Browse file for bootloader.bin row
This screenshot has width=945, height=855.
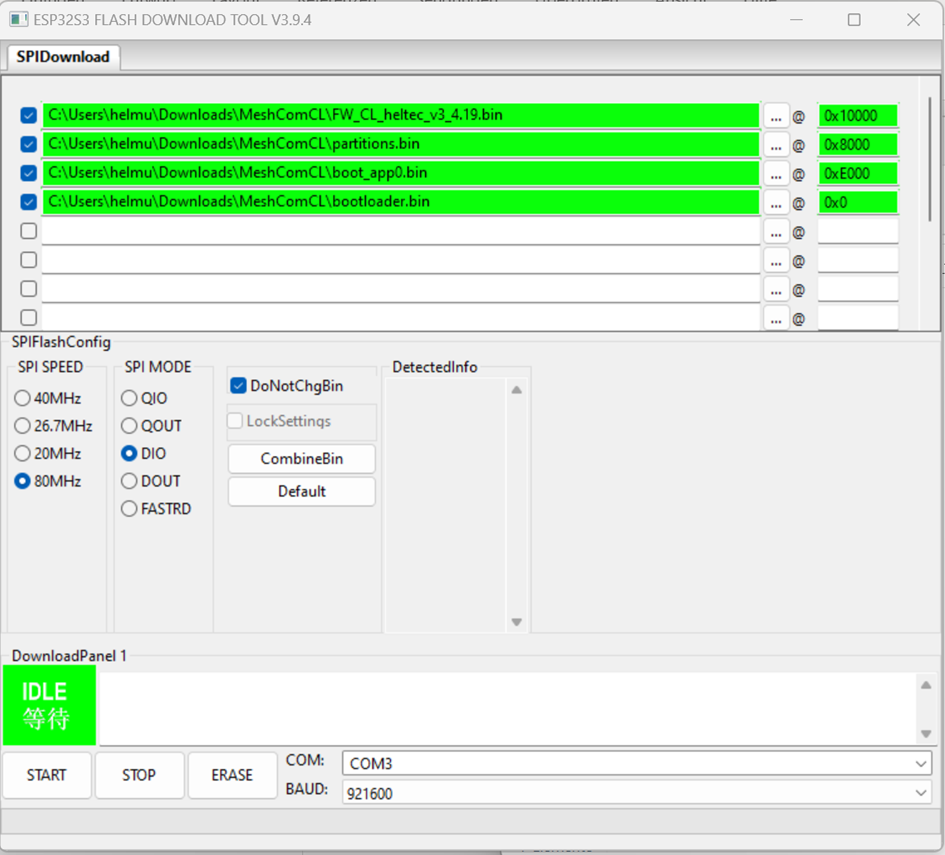(776, 202)
